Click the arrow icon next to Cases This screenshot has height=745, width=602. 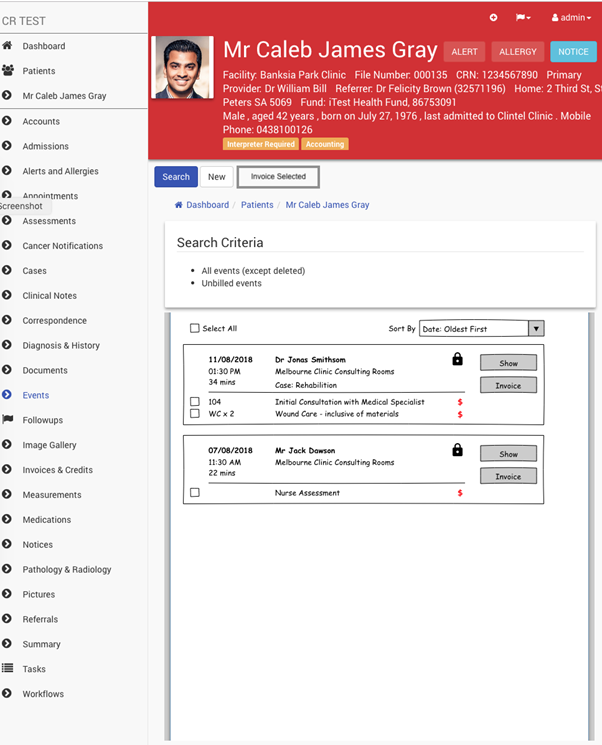(7, 270)
